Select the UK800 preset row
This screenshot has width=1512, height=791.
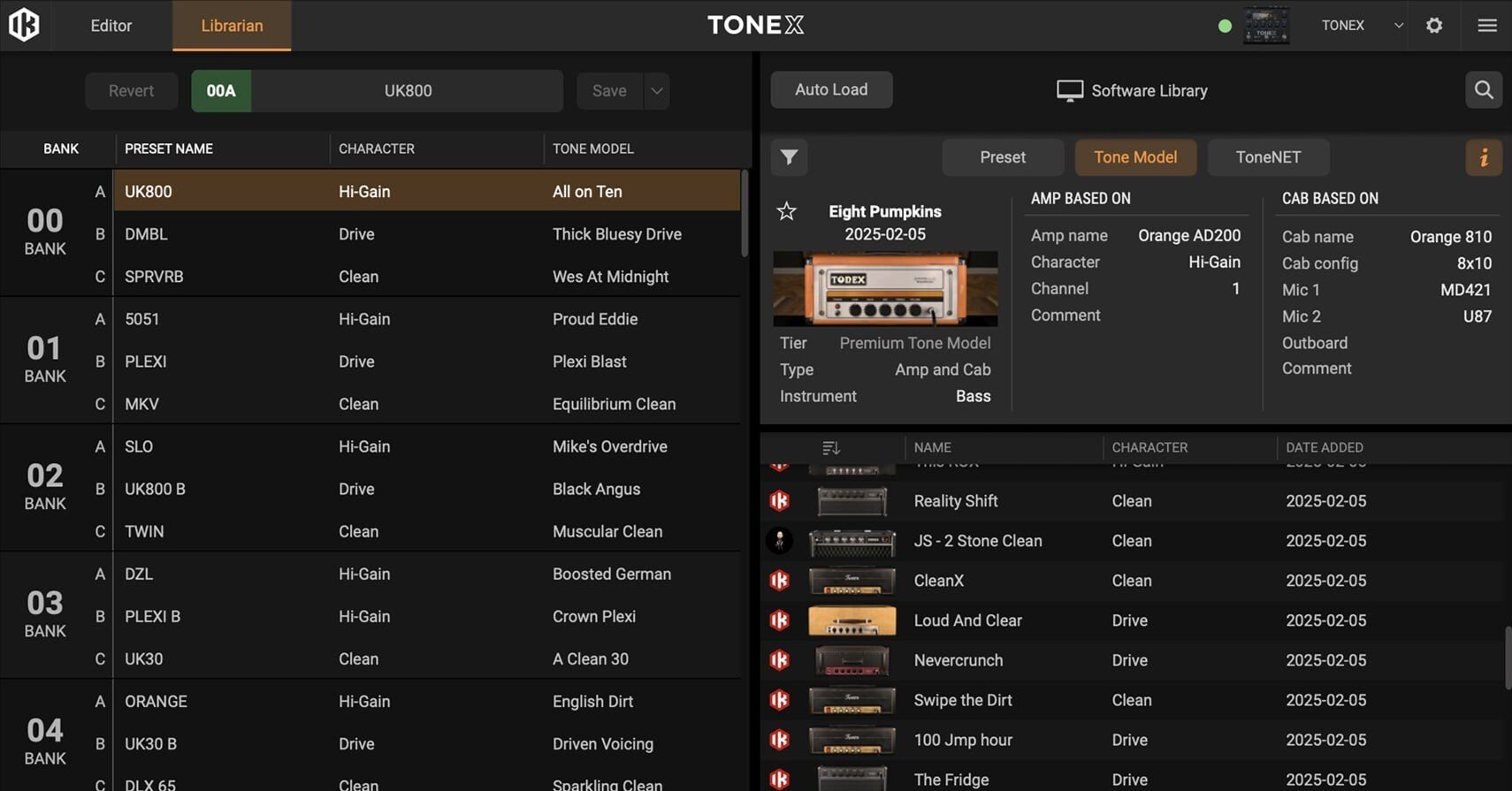tap(427, 191)
